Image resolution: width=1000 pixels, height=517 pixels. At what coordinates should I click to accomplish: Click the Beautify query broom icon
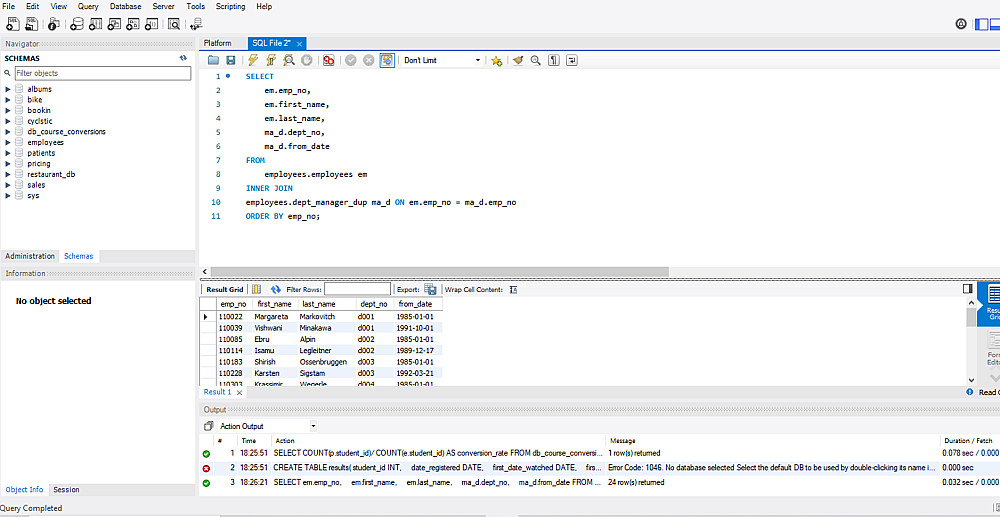(518, 60)
